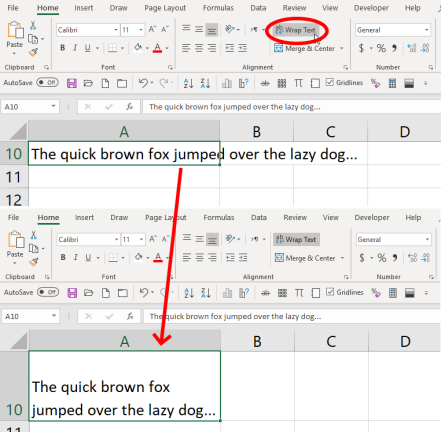Click the Undo arrow in the upper toolbar

[143, 83]
